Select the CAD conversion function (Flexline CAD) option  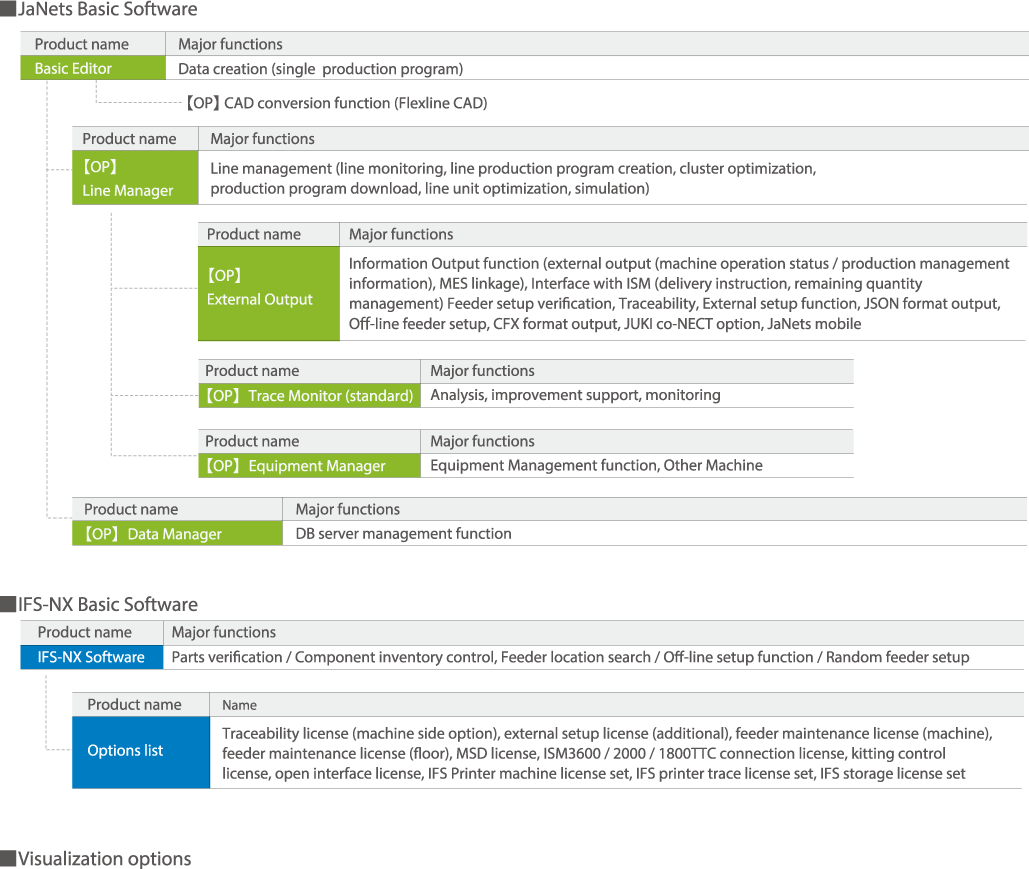coord(336,103)
